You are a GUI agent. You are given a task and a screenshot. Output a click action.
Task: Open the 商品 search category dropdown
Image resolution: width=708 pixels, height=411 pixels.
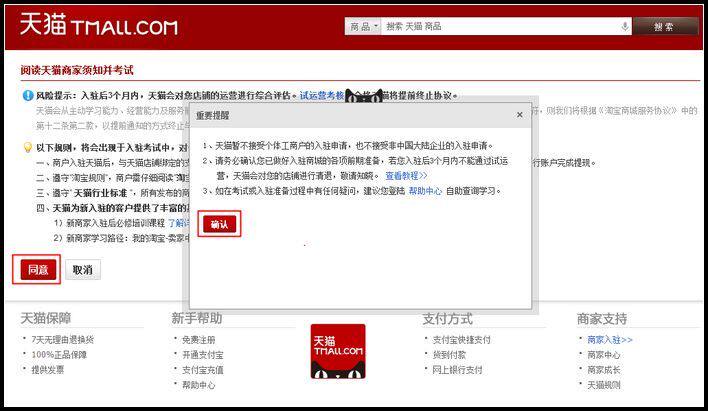tap(363, 27)
